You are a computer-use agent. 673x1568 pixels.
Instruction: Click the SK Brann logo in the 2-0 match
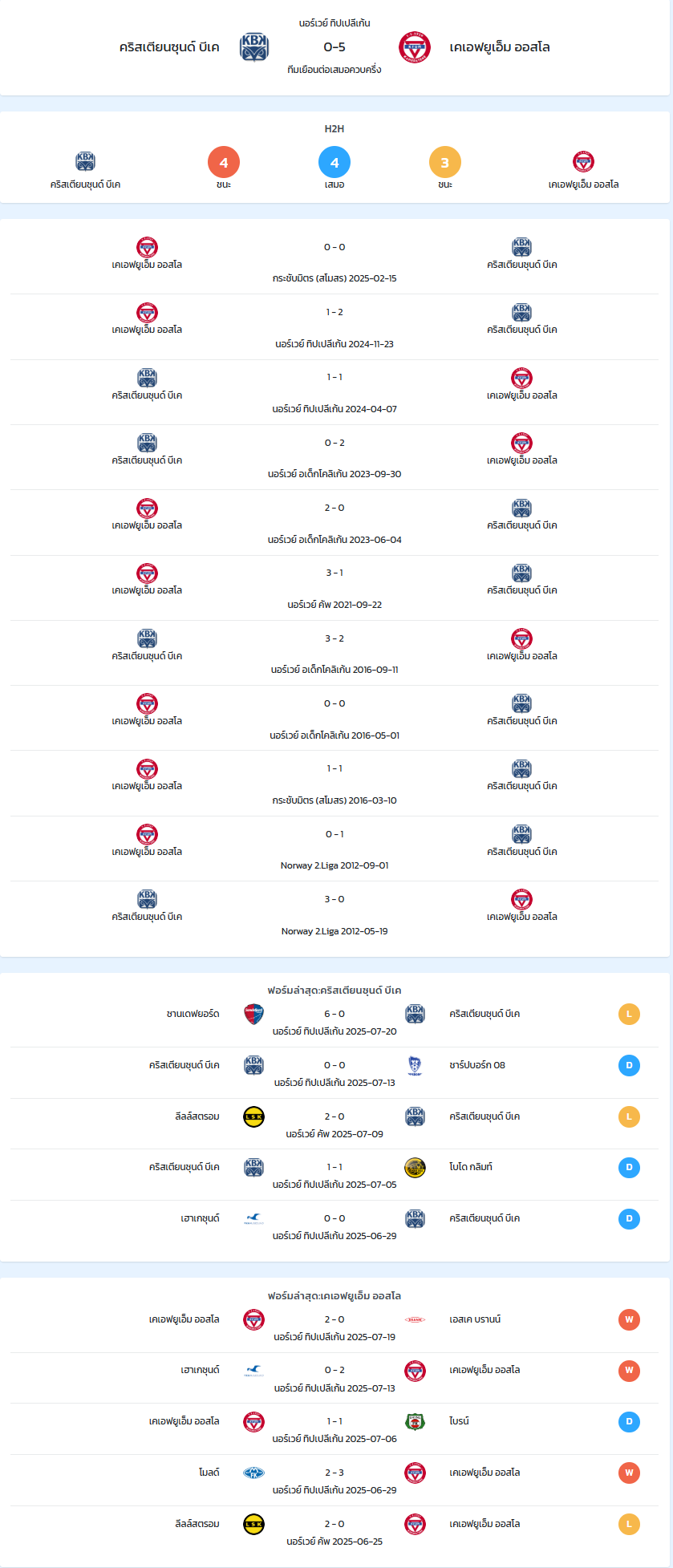(415, 1319)
